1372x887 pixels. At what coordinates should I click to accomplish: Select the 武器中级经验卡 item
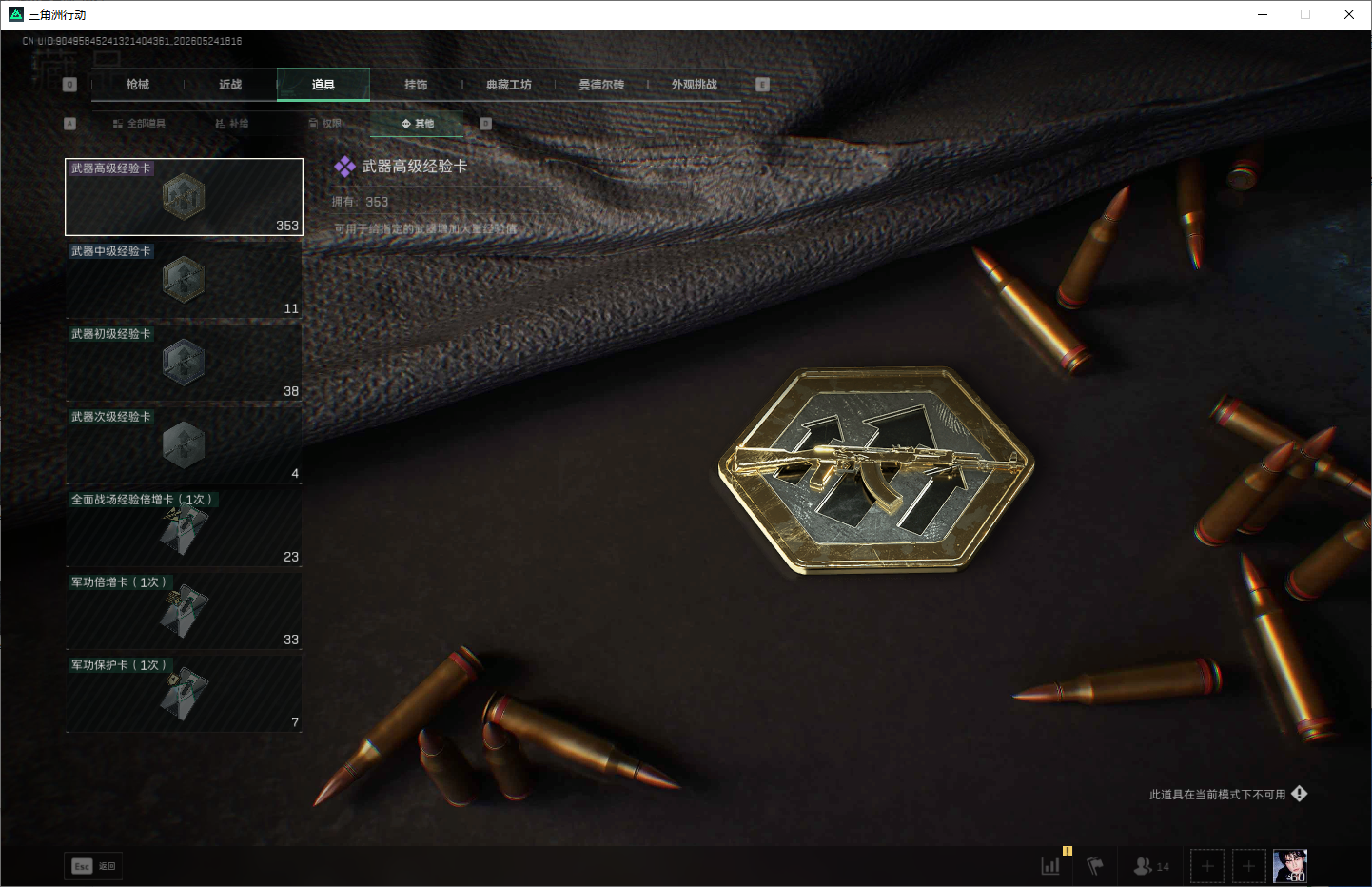click(184, 280)
